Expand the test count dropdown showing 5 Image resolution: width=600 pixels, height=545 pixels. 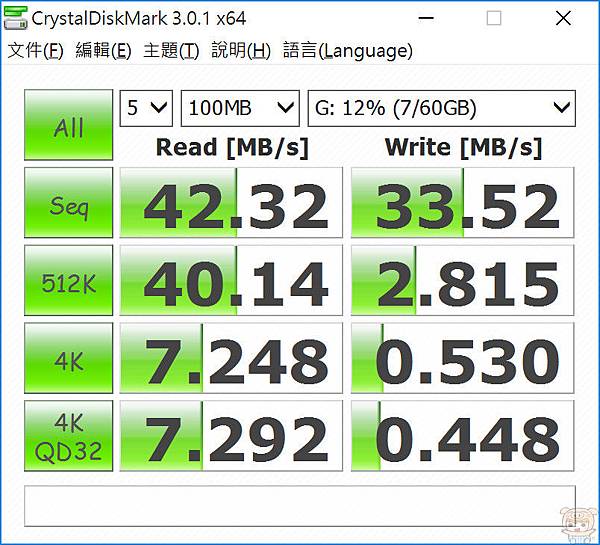point(146,108)
